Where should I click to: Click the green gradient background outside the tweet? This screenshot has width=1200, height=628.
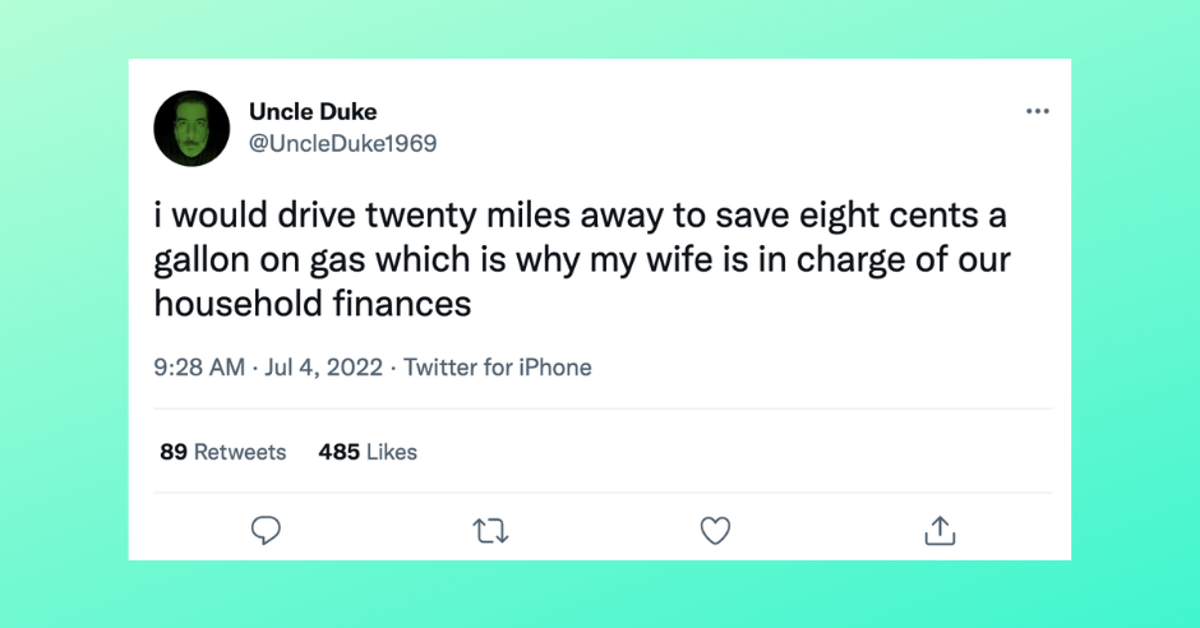(x=60, y=300)
